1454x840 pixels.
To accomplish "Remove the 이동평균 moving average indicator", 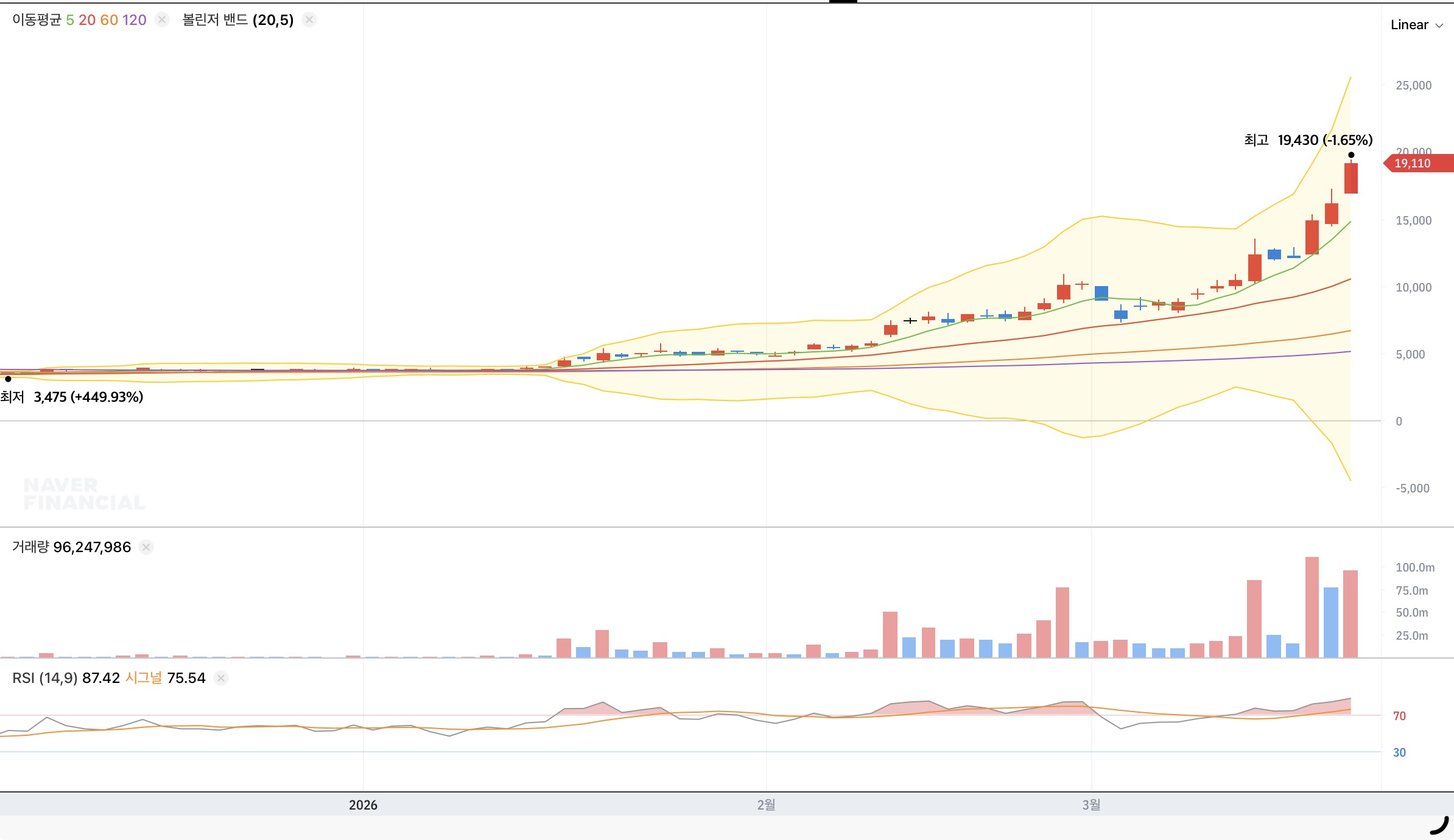I will tap(161, 20).
